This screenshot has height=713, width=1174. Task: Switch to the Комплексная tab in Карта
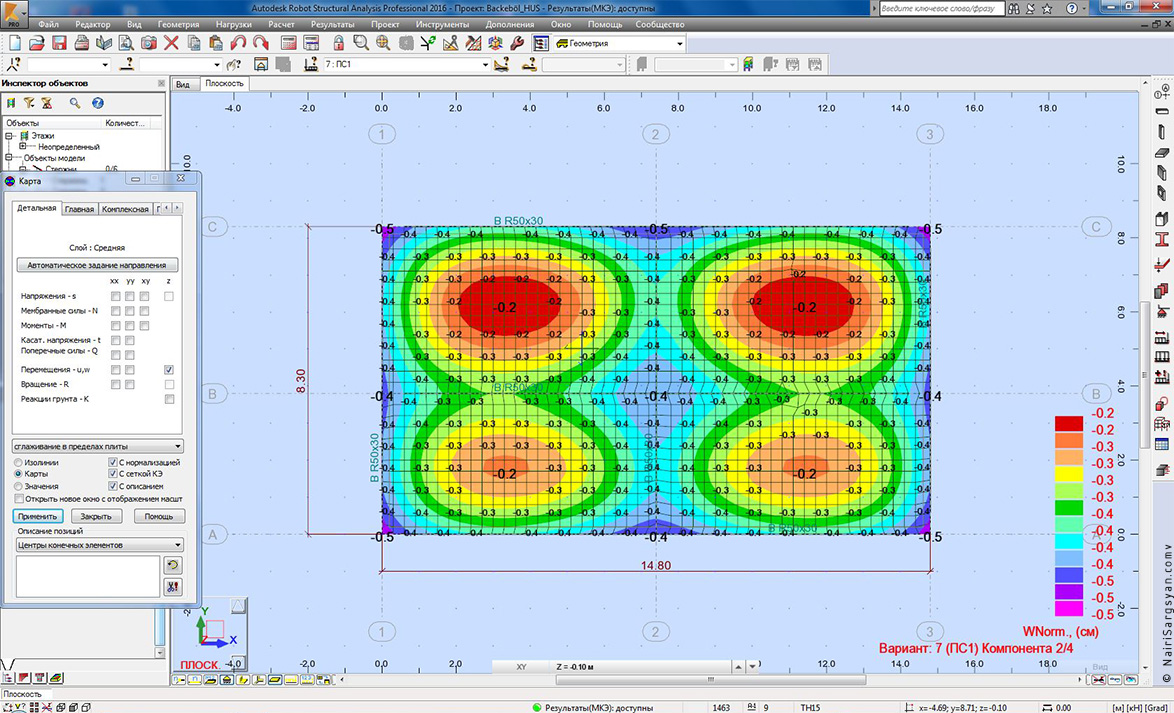click(125, 209)
